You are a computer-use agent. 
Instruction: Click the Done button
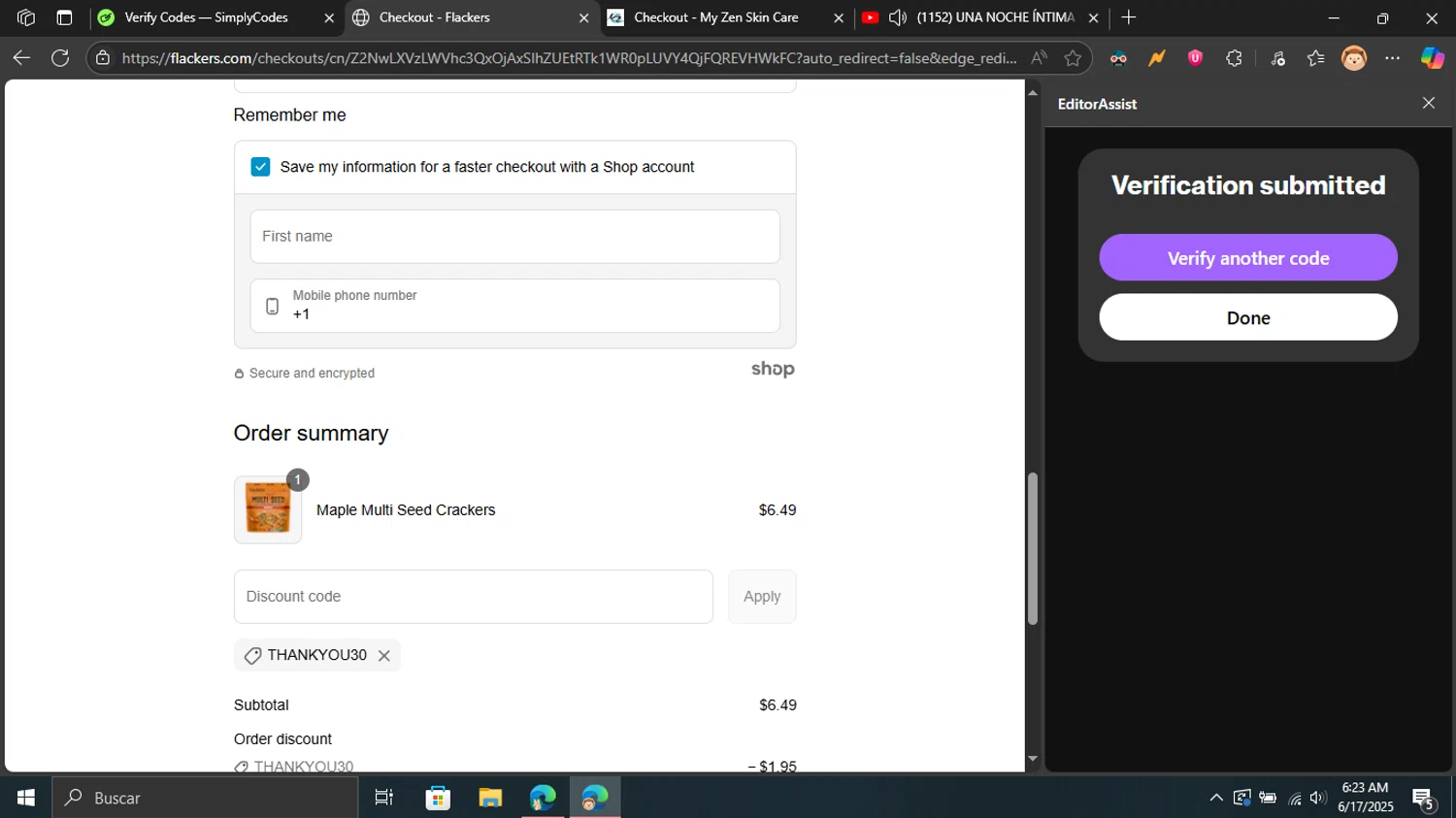(1248, 317)
